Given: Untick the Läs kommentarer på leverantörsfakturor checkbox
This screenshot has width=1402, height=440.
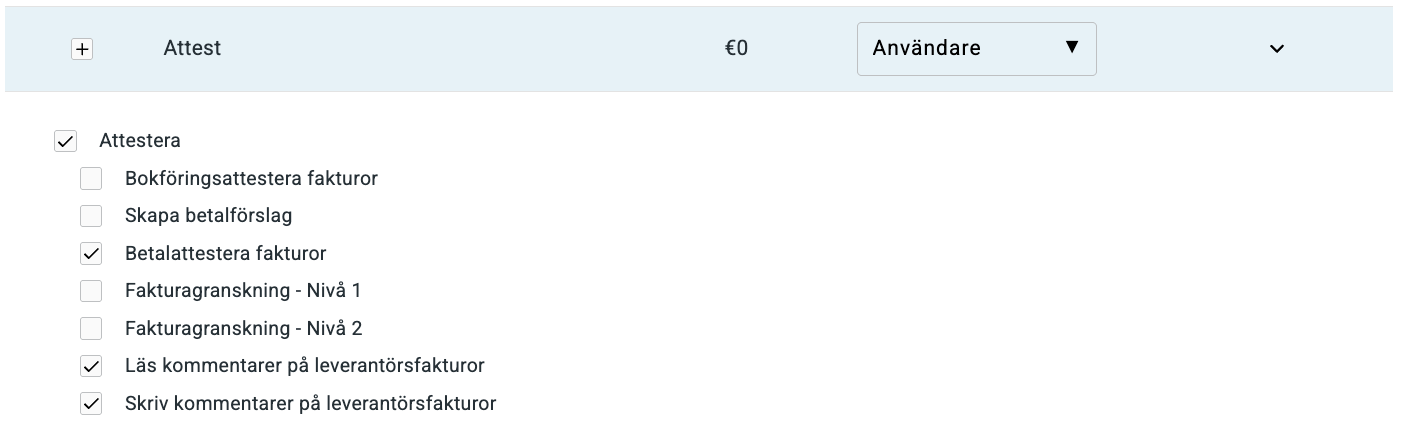Looking at the screenshot, I should [91, 366].
